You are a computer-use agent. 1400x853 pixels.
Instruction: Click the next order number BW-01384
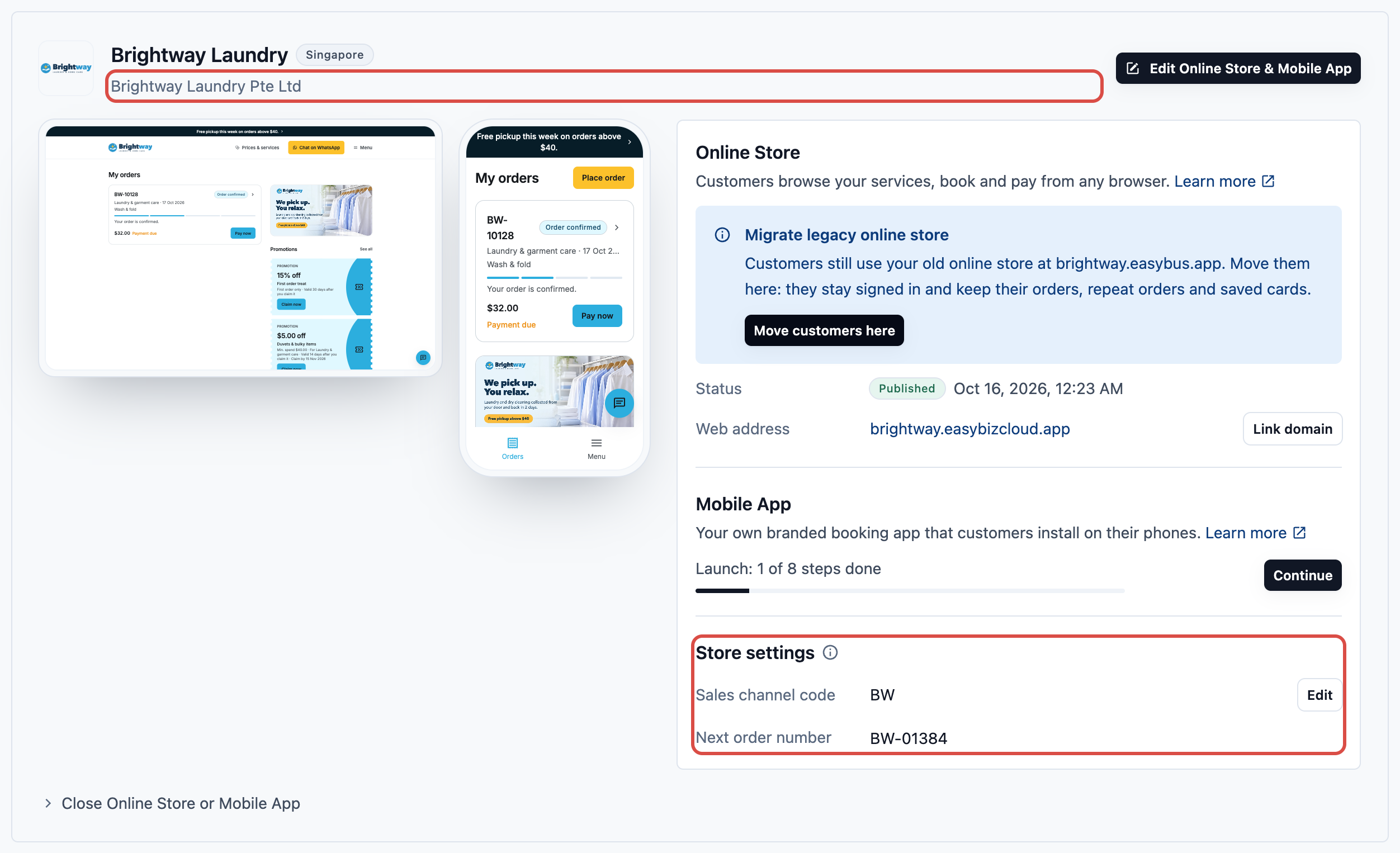908,738
